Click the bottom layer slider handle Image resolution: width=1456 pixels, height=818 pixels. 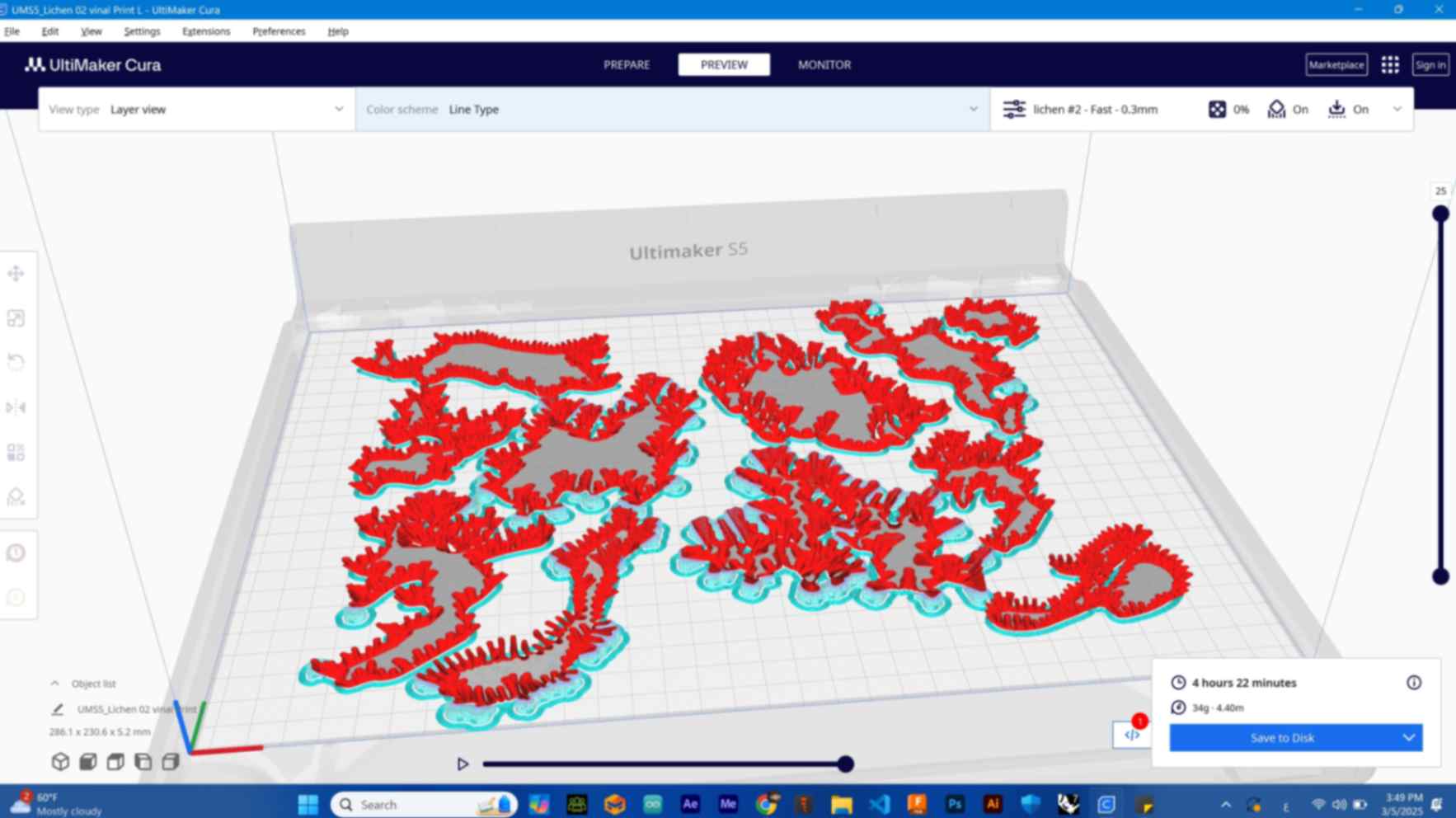pos(1440,576)
